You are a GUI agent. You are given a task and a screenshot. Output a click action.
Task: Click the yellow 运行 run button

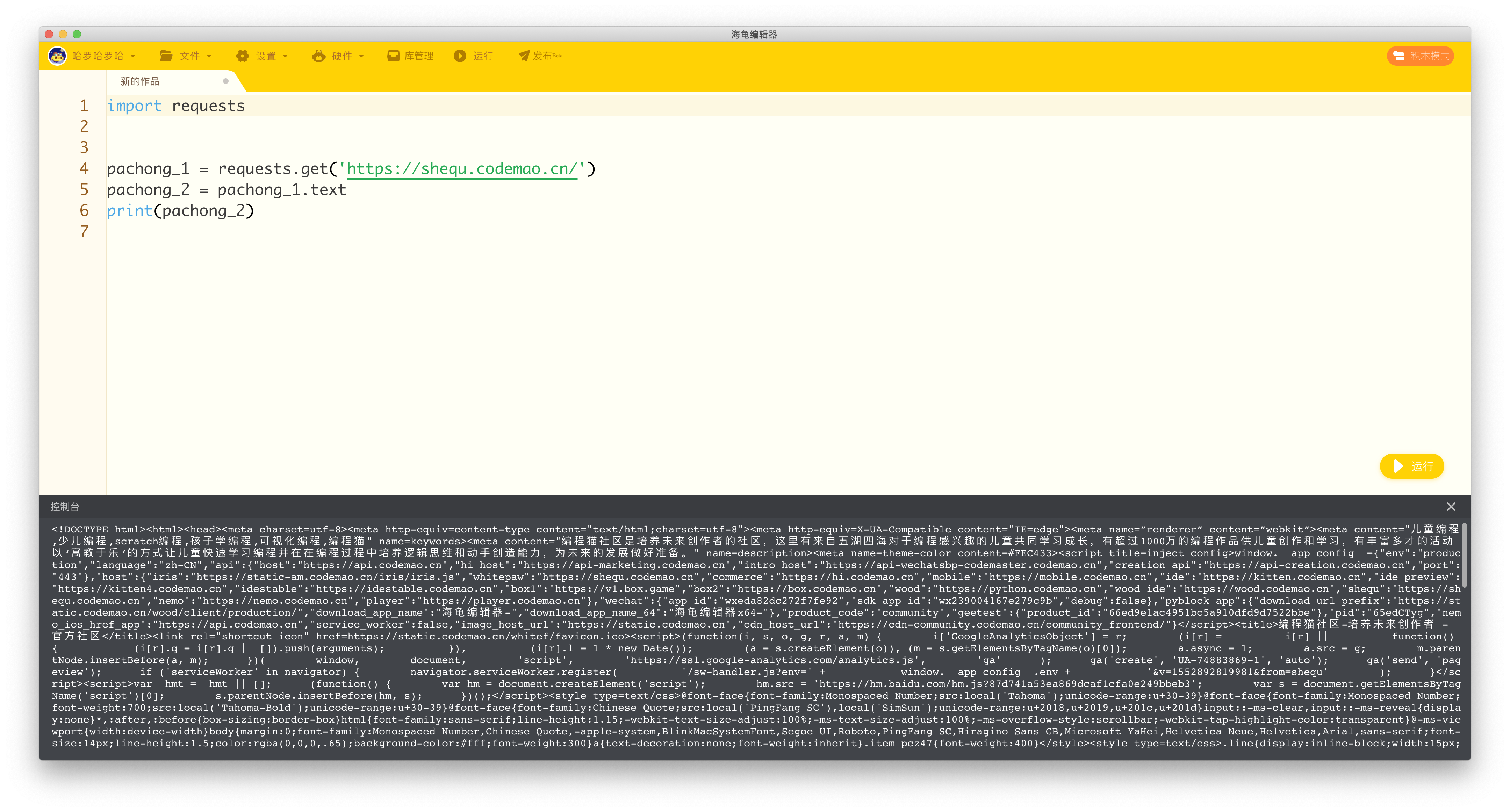(x=1411, y=466)
